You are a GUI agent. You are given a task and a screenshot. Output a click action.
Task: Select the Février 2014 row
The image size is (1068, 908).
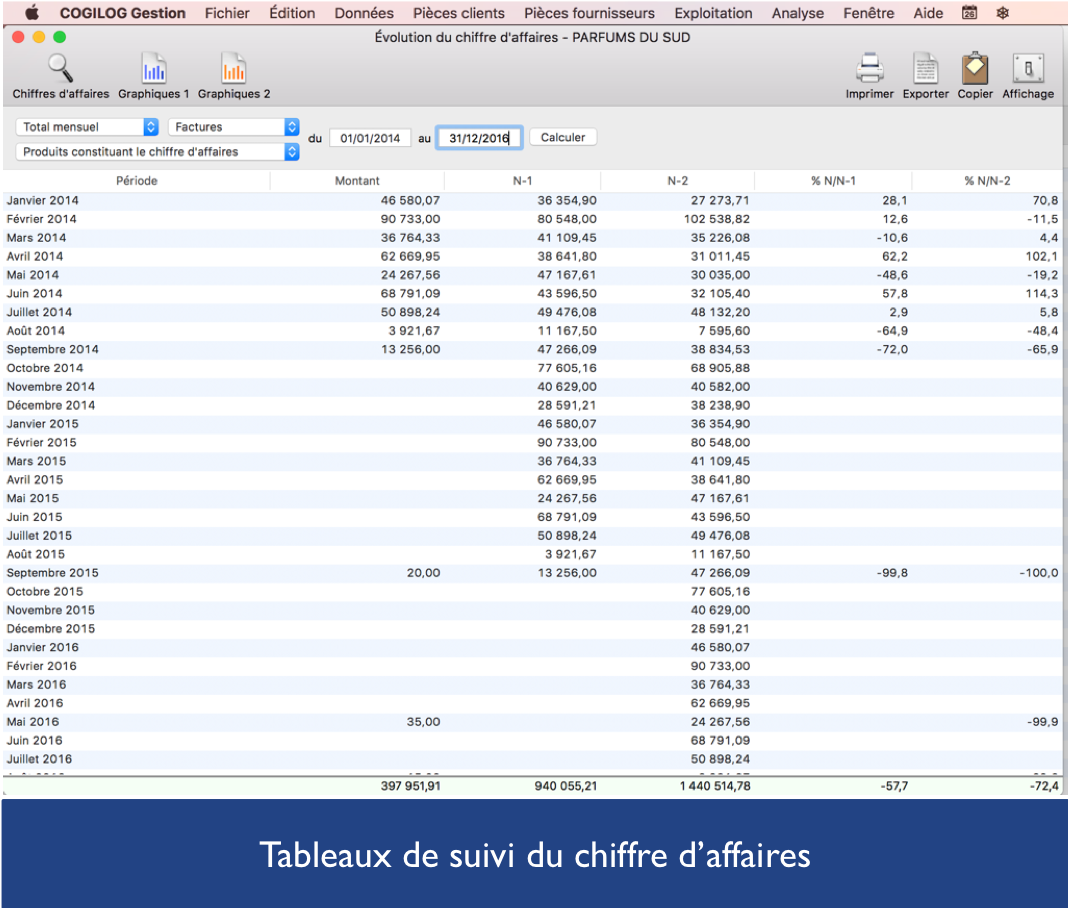point(532,219)
